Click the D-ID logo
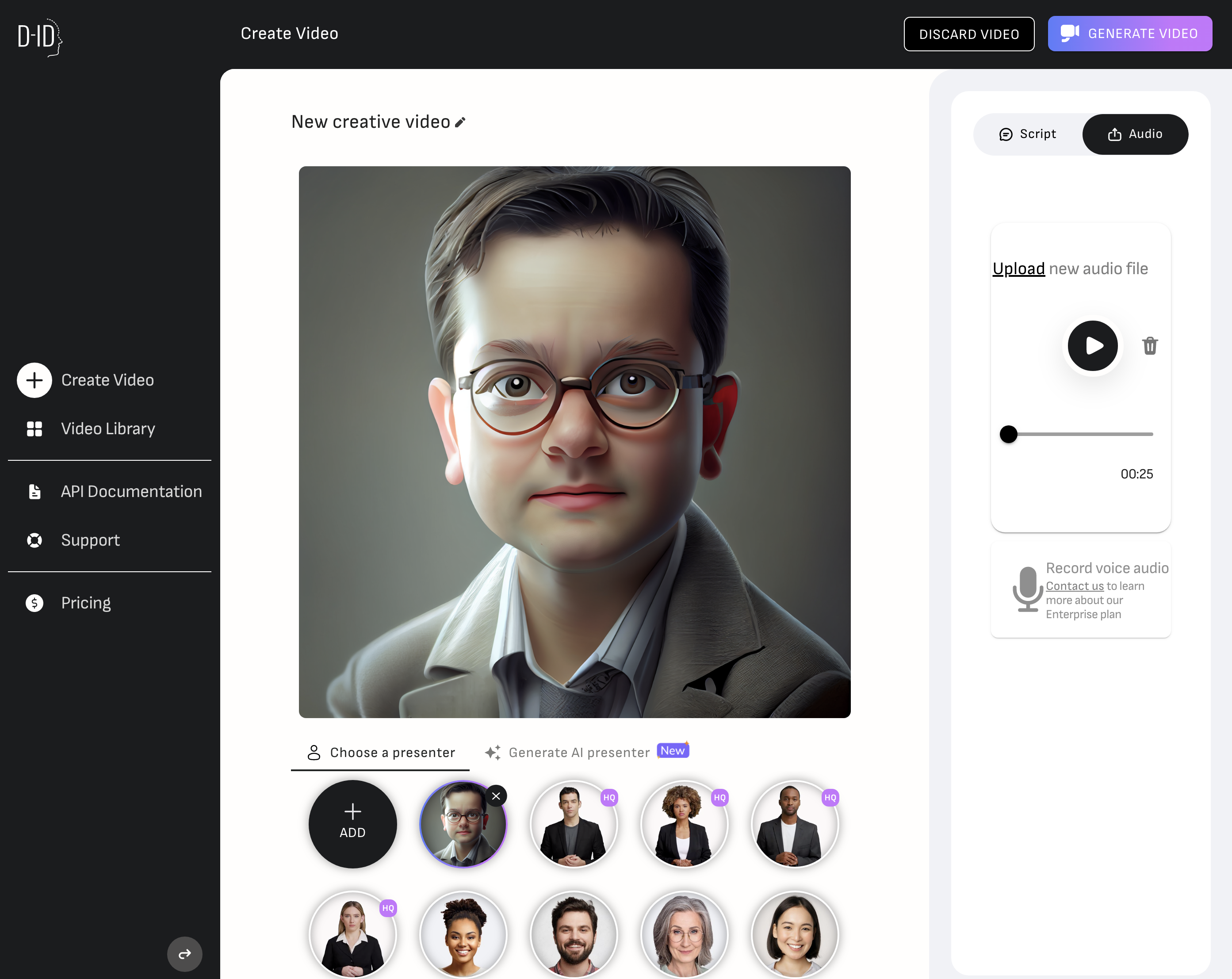1232x979 pixels. point(39,37)
